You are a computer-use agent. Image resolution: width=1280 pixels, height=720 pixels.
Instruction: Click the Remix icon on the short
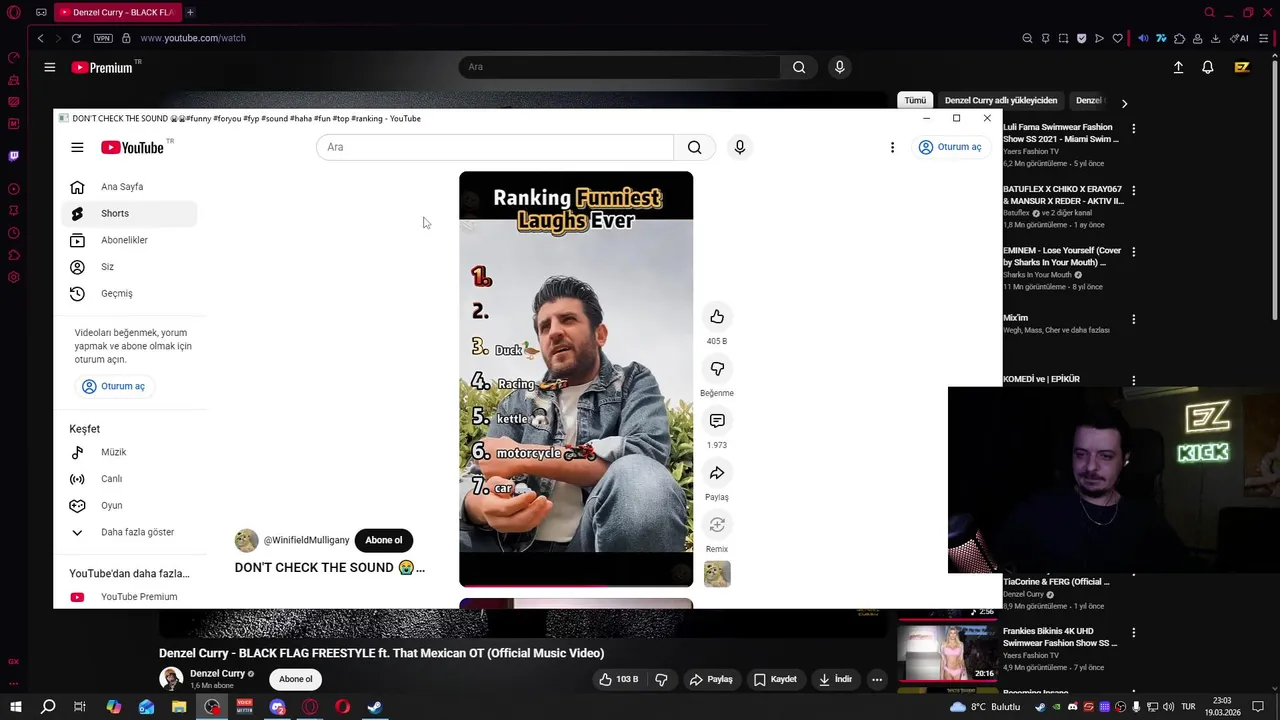point(717,525)
